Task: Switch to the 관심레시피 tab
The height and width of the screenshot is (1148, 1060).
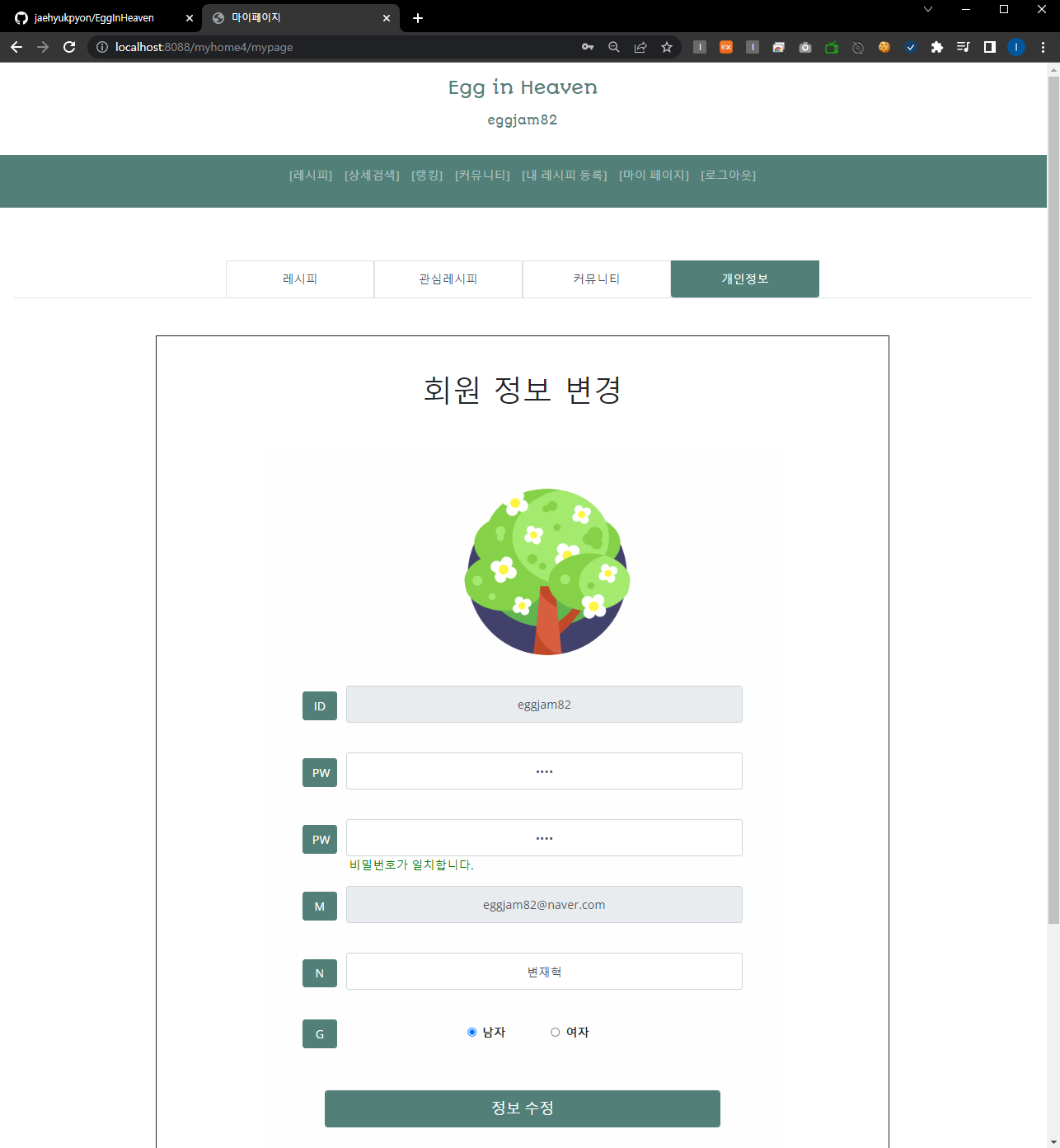Action: pyautogui.click(x=448, y=279)
